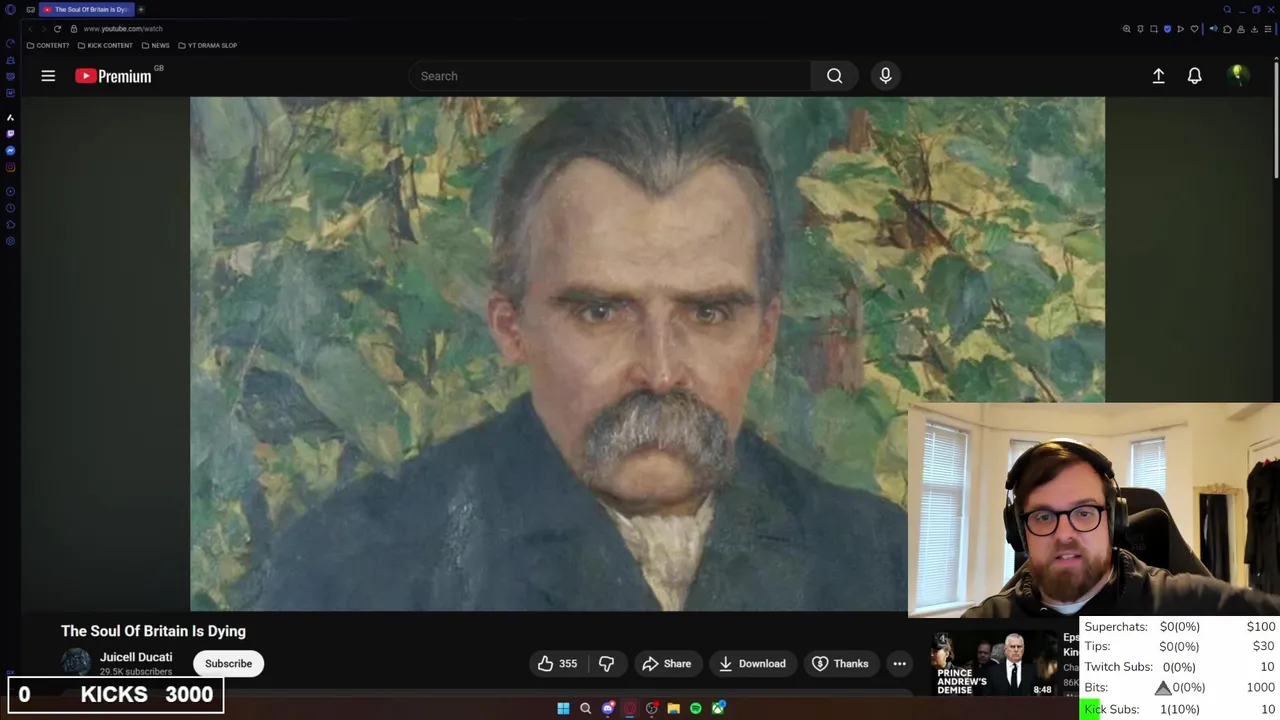Image resolution: width=1280 pixels, height=720 pixels.
Task: Dislike the video
Action: [x=606, y=663]
